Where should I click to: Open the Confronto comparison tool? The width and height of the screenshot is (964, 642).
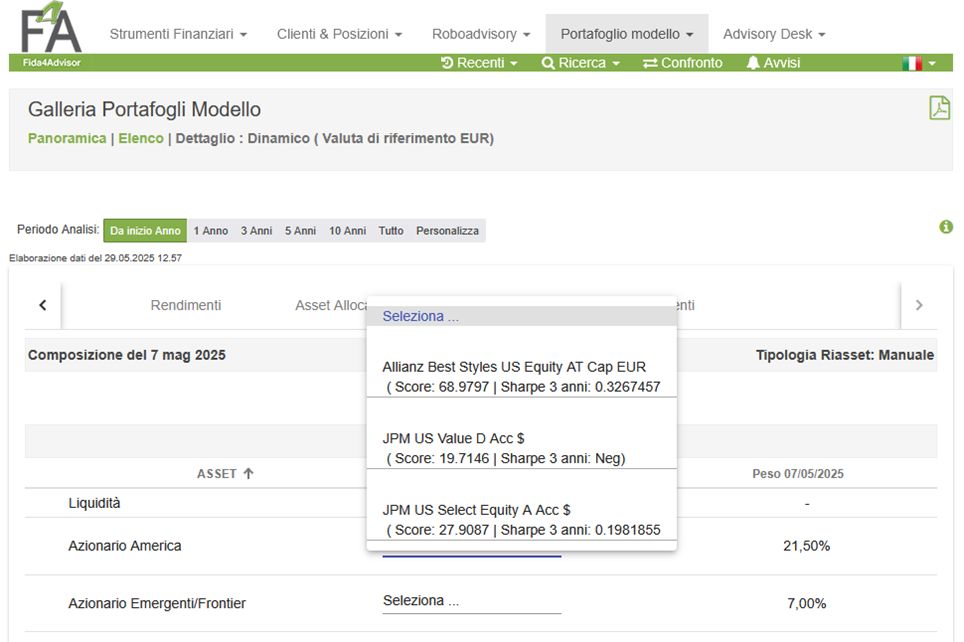click(x=682, y=63)
